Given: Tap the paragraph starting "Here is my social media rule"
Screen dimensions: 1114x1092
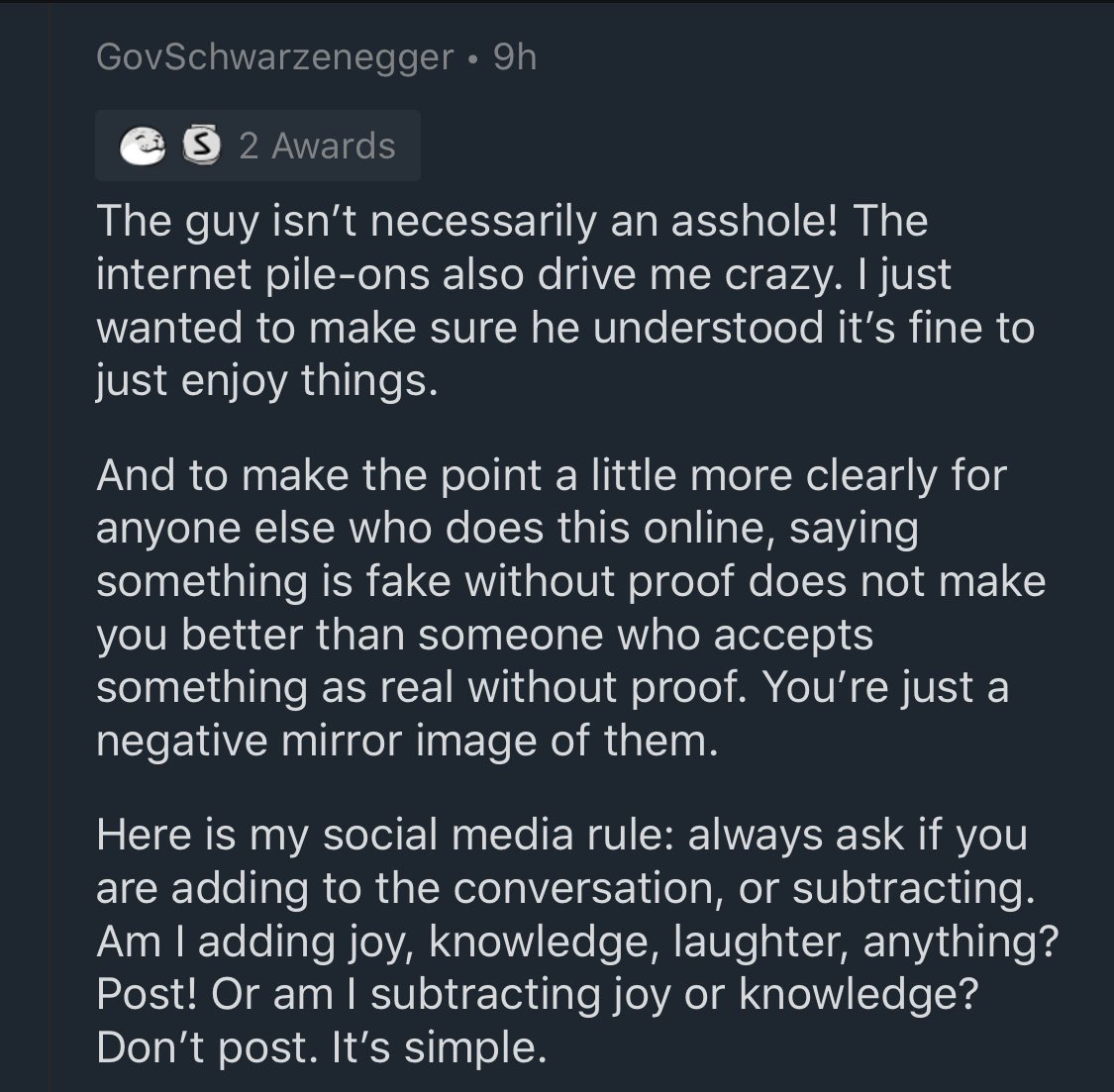Looking at the screenshot, I should (577, 940).
